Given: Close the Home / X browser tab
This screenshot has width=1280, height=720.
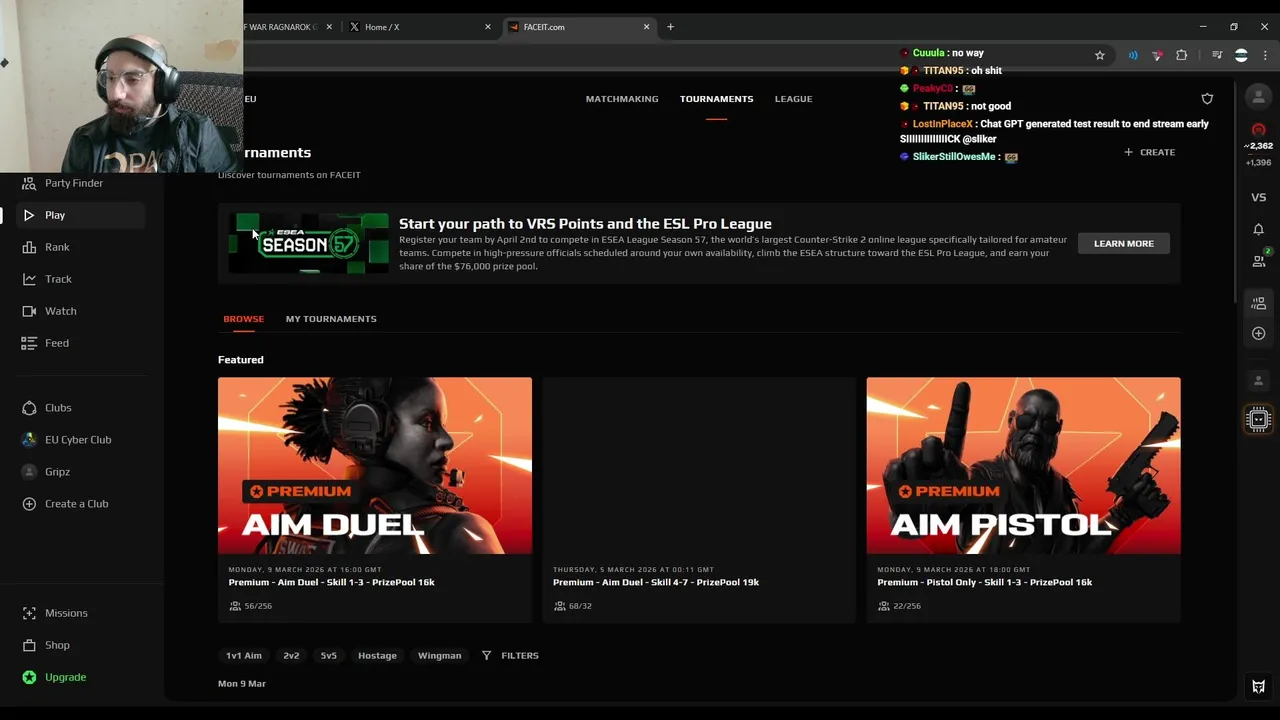Looking at the screenshot, I should [x=488, y=27].
